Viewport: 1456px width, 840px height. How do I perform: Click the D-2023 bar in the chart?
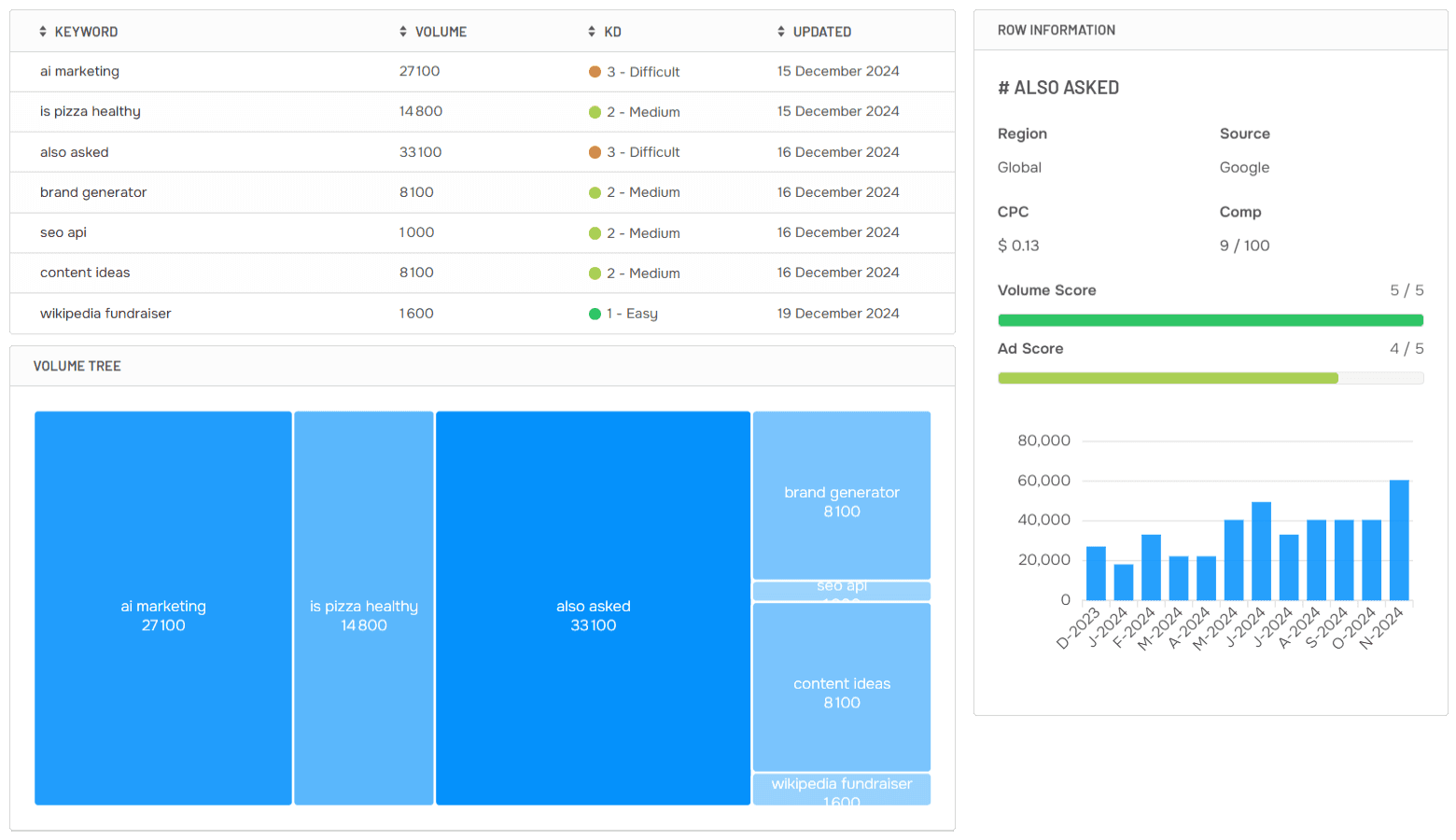[1096, 573]
